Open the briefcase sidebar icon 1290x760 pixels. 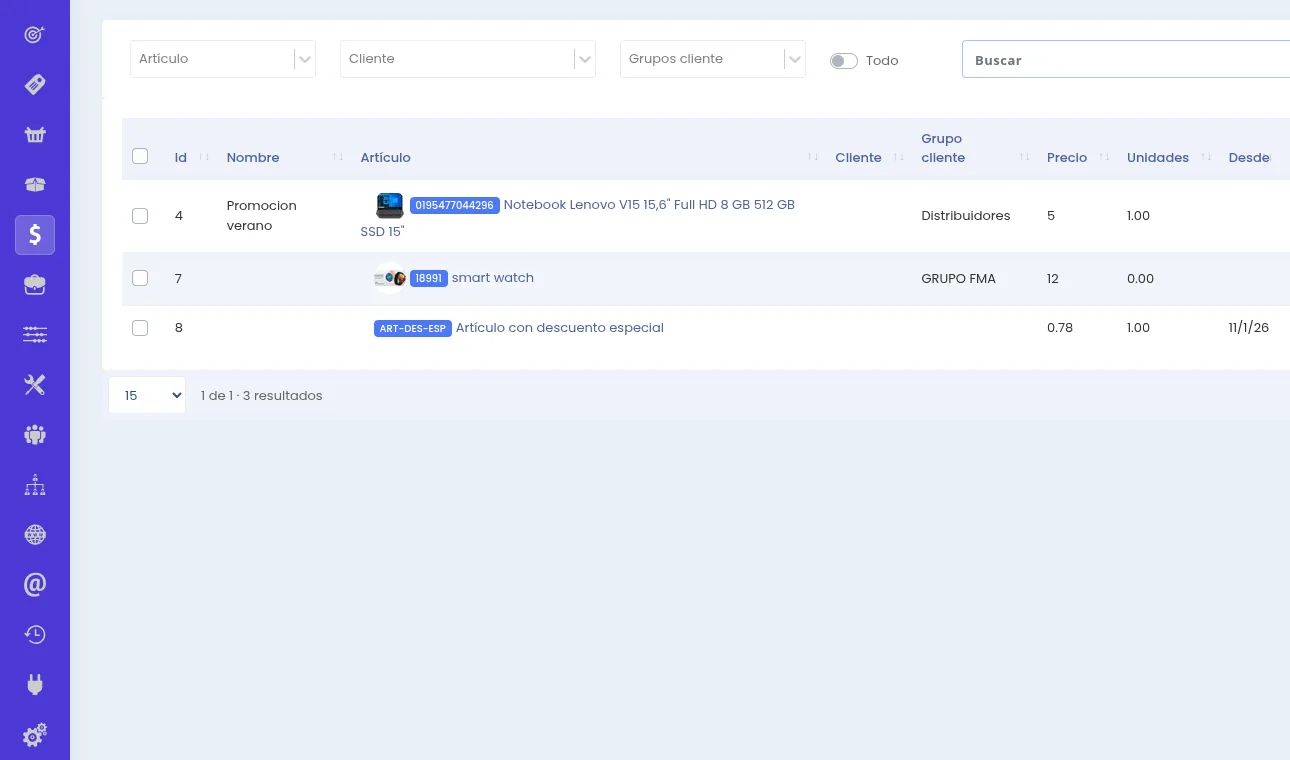[x=35, y=285]
